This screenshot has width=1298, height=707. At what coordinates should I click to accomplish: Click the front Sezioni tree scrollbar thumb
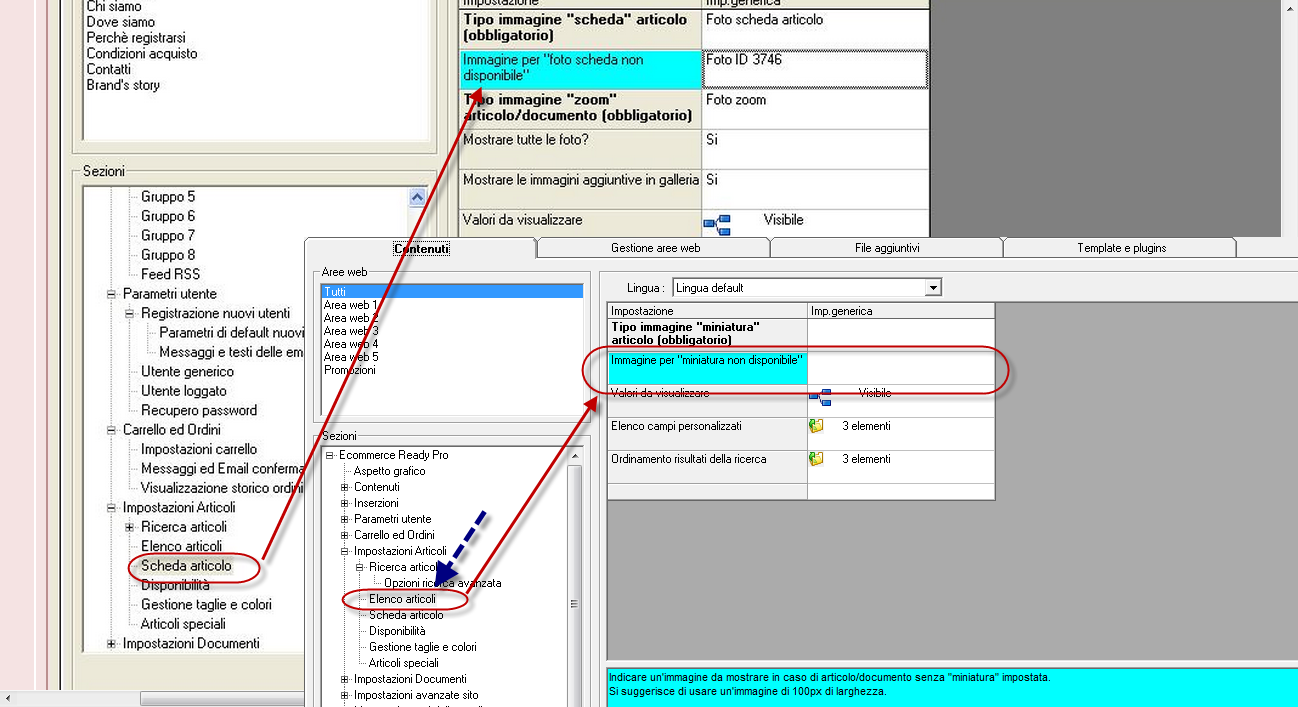[x=574, y=604]
